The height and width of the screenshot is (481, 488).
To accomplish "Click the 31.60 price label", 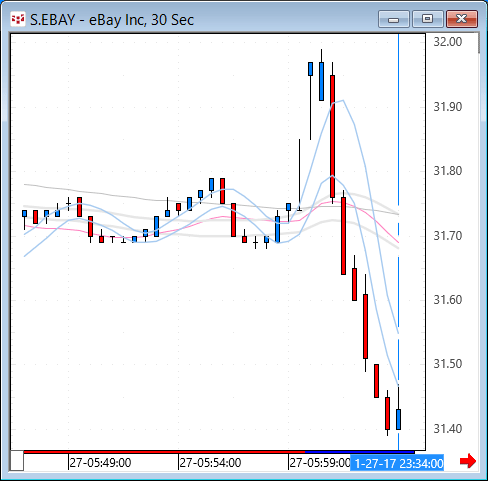I will pos(448,300).
